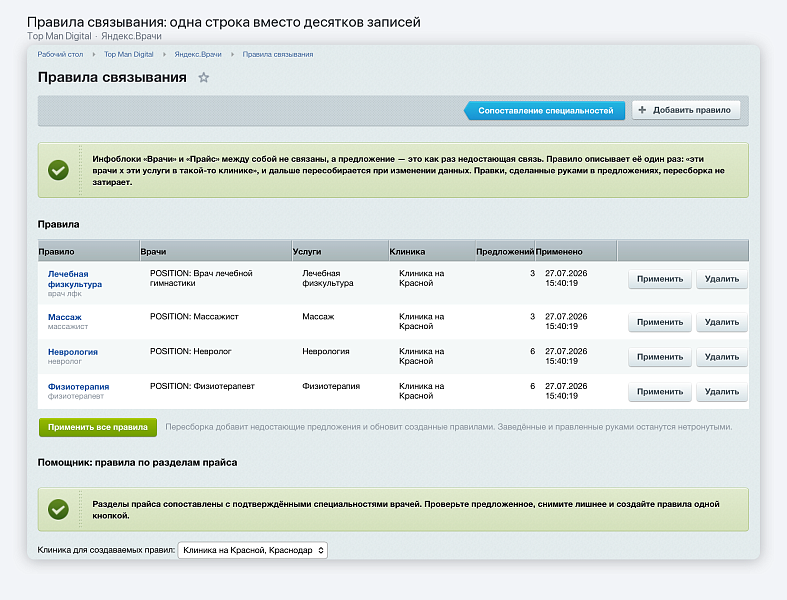Click green checkmark icon in Инфоблоки notice
The height and width of the screenshot is (600, 787).
click(58, 170)
